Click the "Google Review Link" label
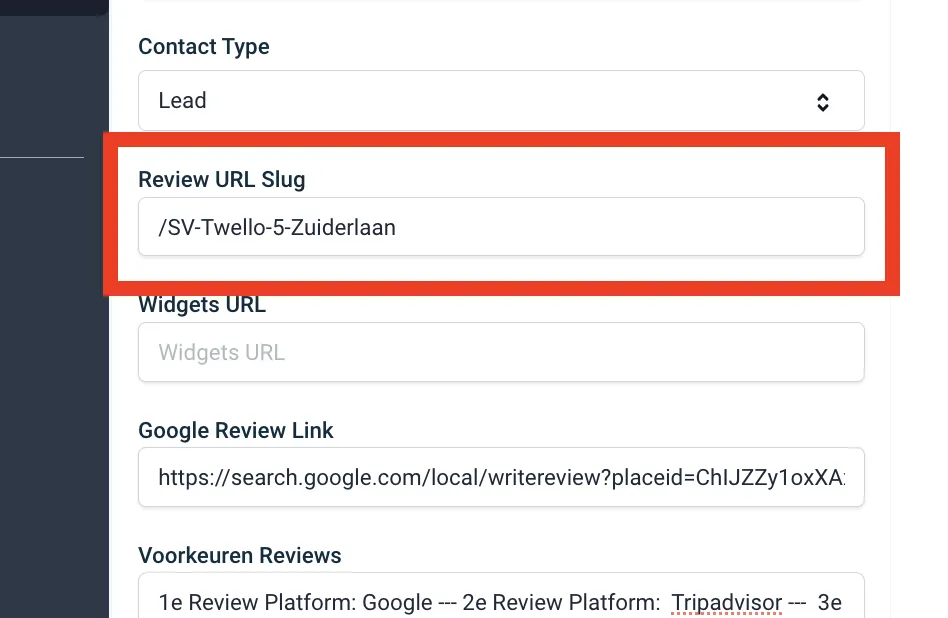948x618 pixels. coord(236,430)
